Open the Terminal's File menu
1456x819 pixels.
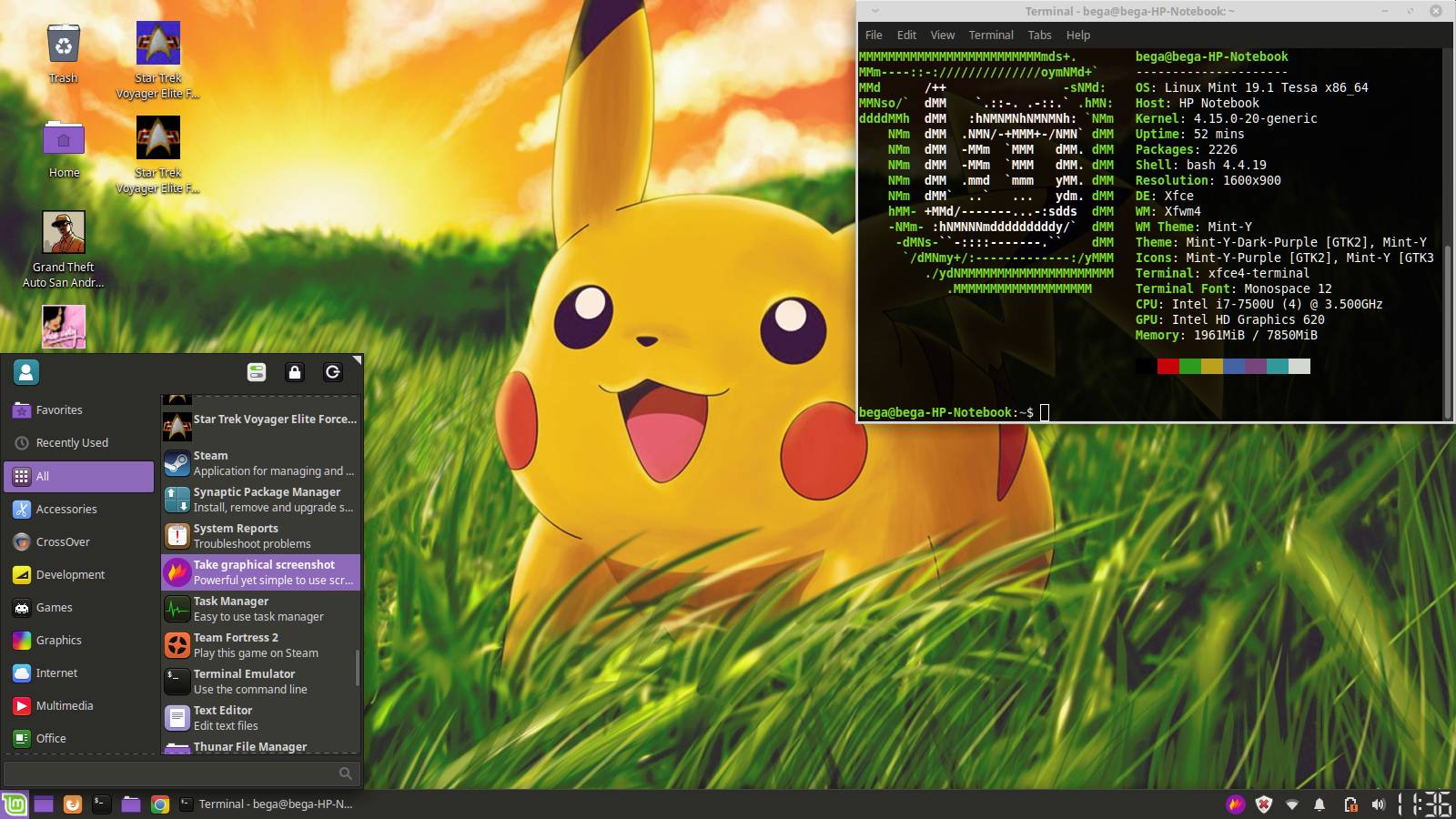873,35
